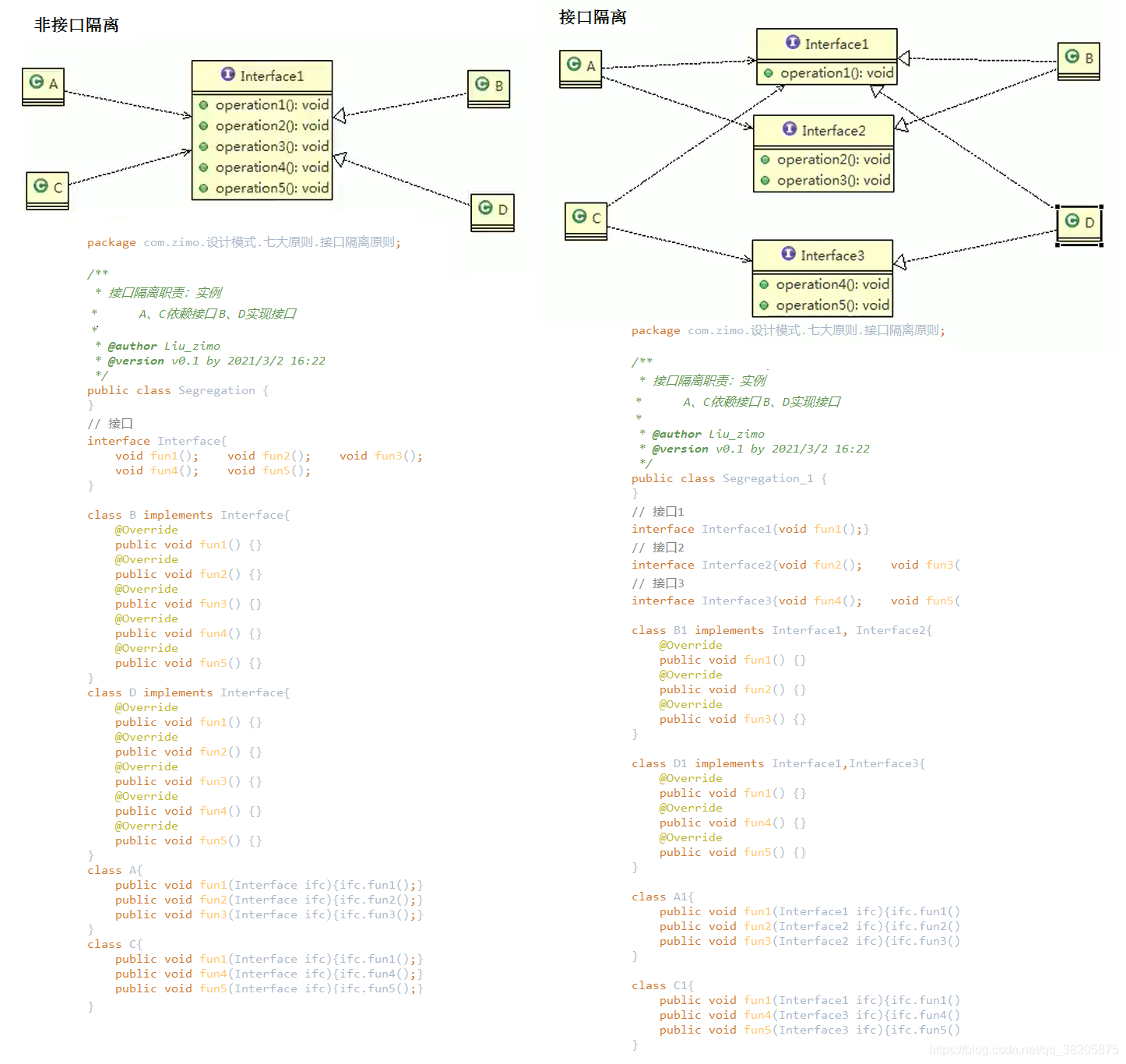Click 'public class Segregation {' line

click(178, 390)
